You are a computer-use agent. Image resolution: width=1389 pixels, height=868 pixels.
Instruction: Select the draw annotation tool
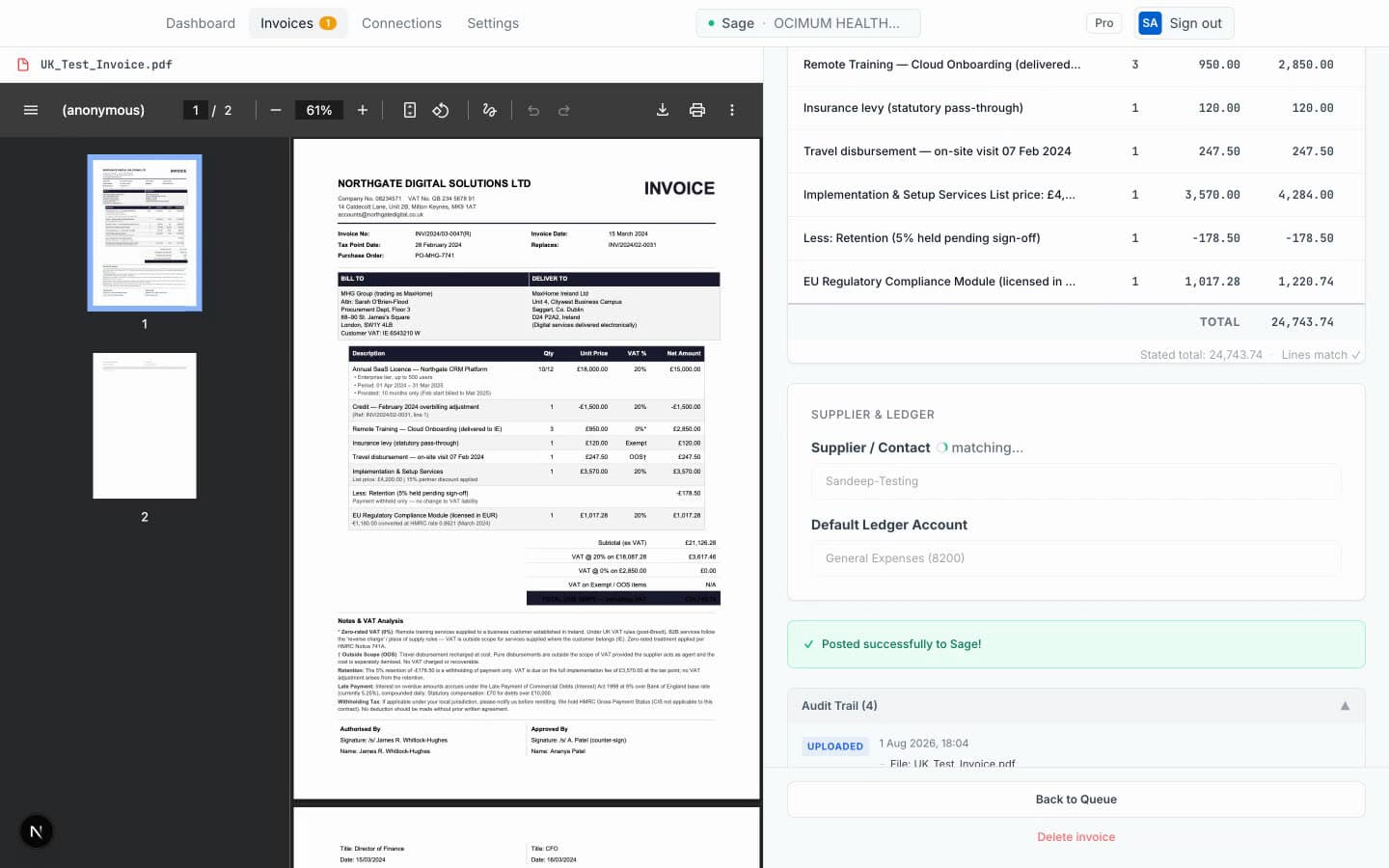[x=490, y=110]
